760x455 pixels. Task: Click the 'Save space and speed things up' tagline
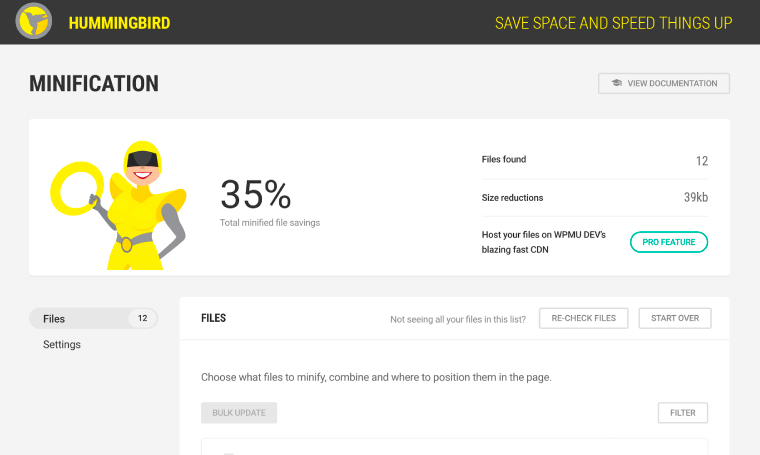tap(613, 23)
